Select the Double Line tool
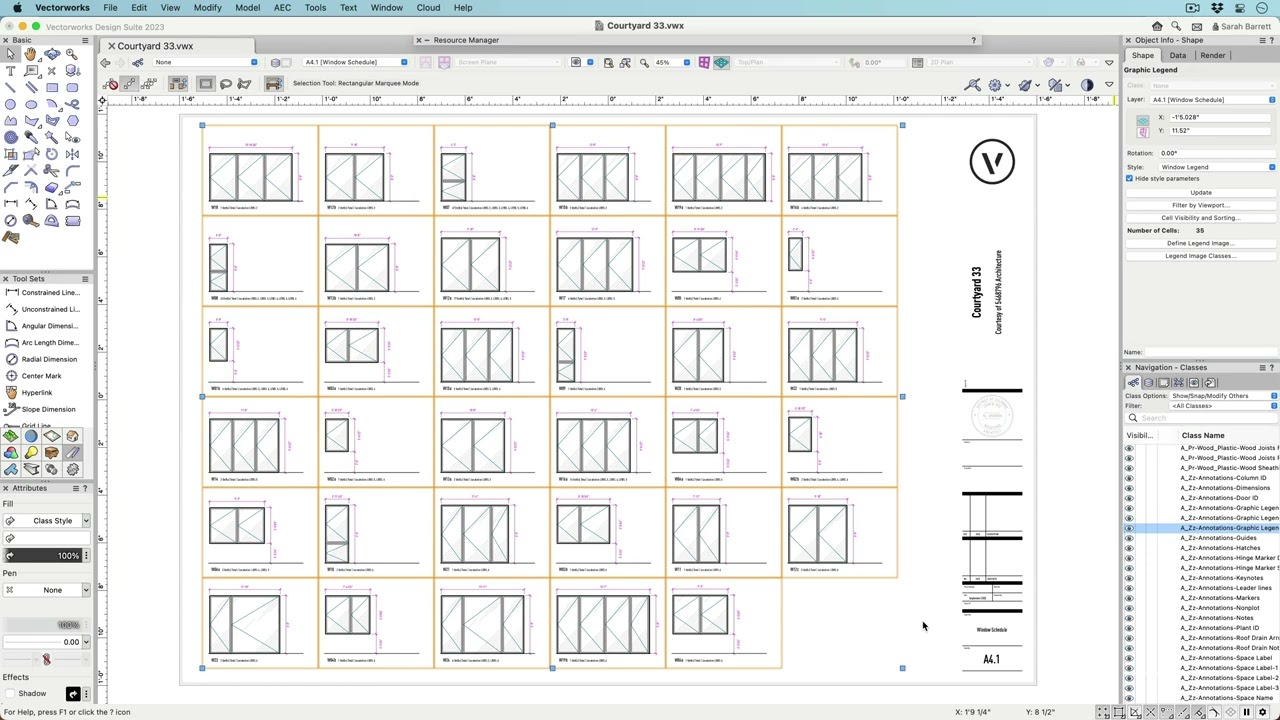Viewport: 1280px width, 720px height. (x=30, y=88)
